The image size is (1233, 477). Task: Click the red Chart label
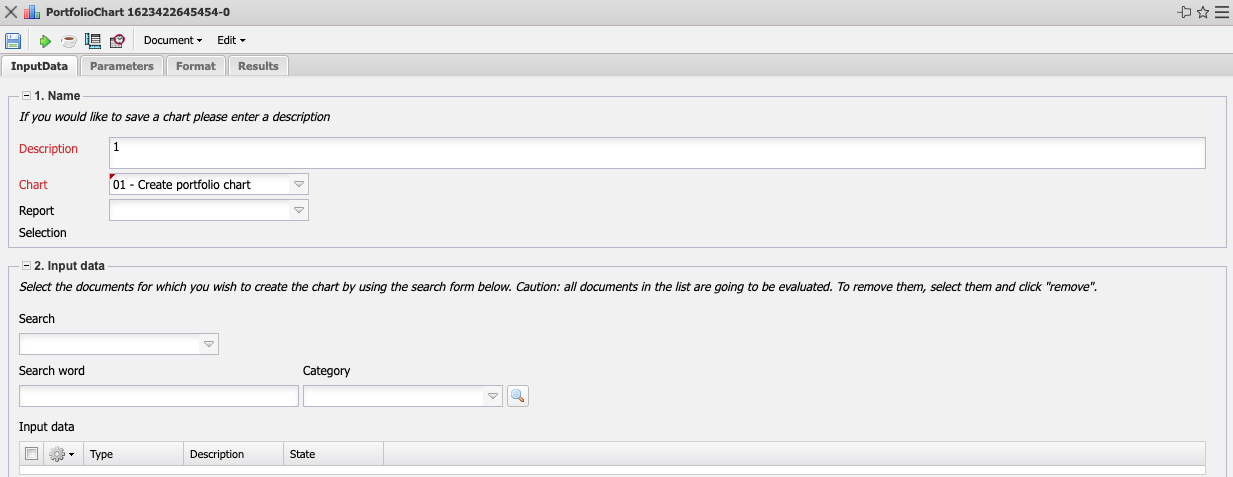tap(33, 185)
